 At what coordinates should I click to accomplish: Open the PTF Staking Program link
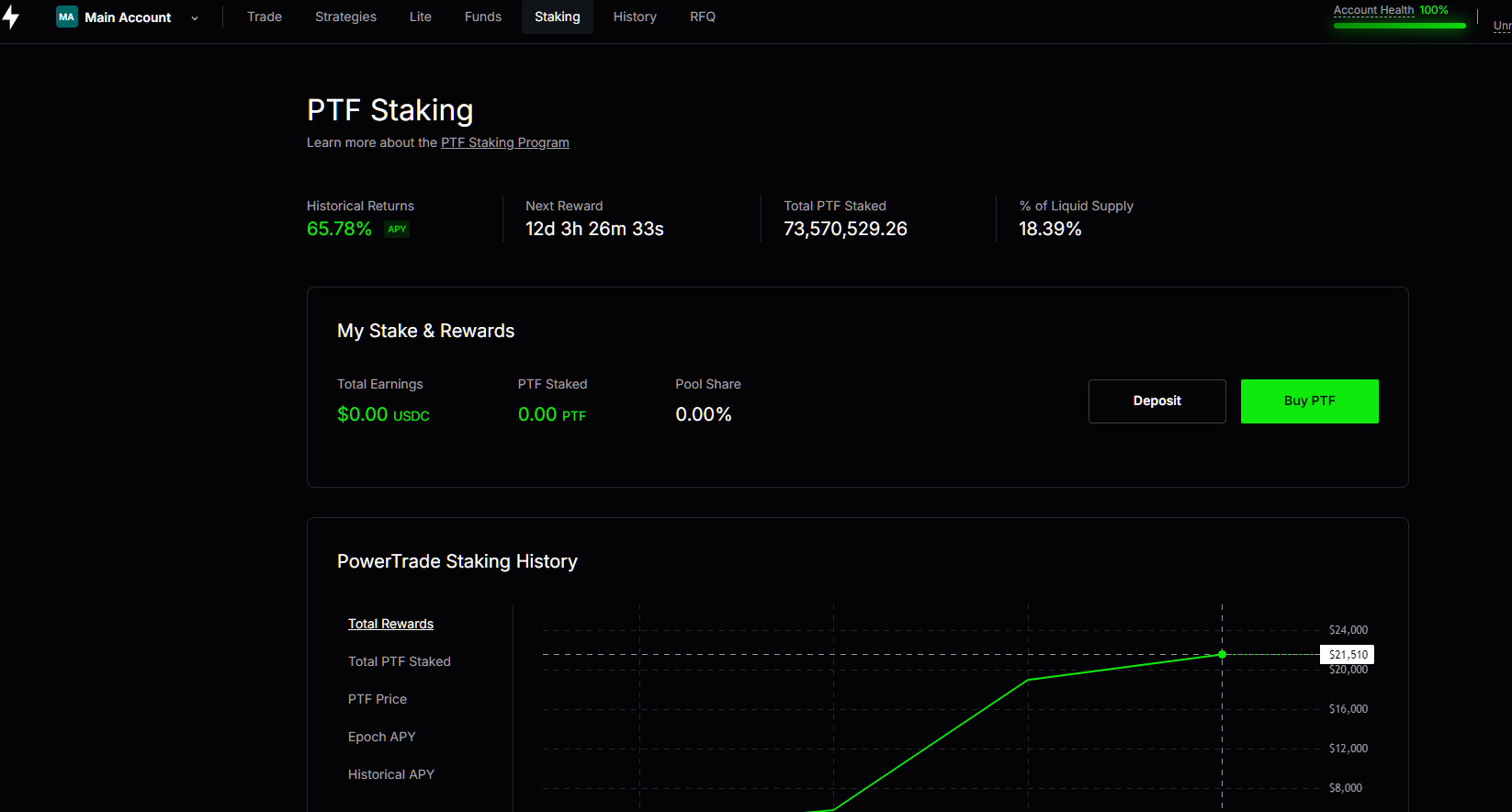tap(505, 142)
